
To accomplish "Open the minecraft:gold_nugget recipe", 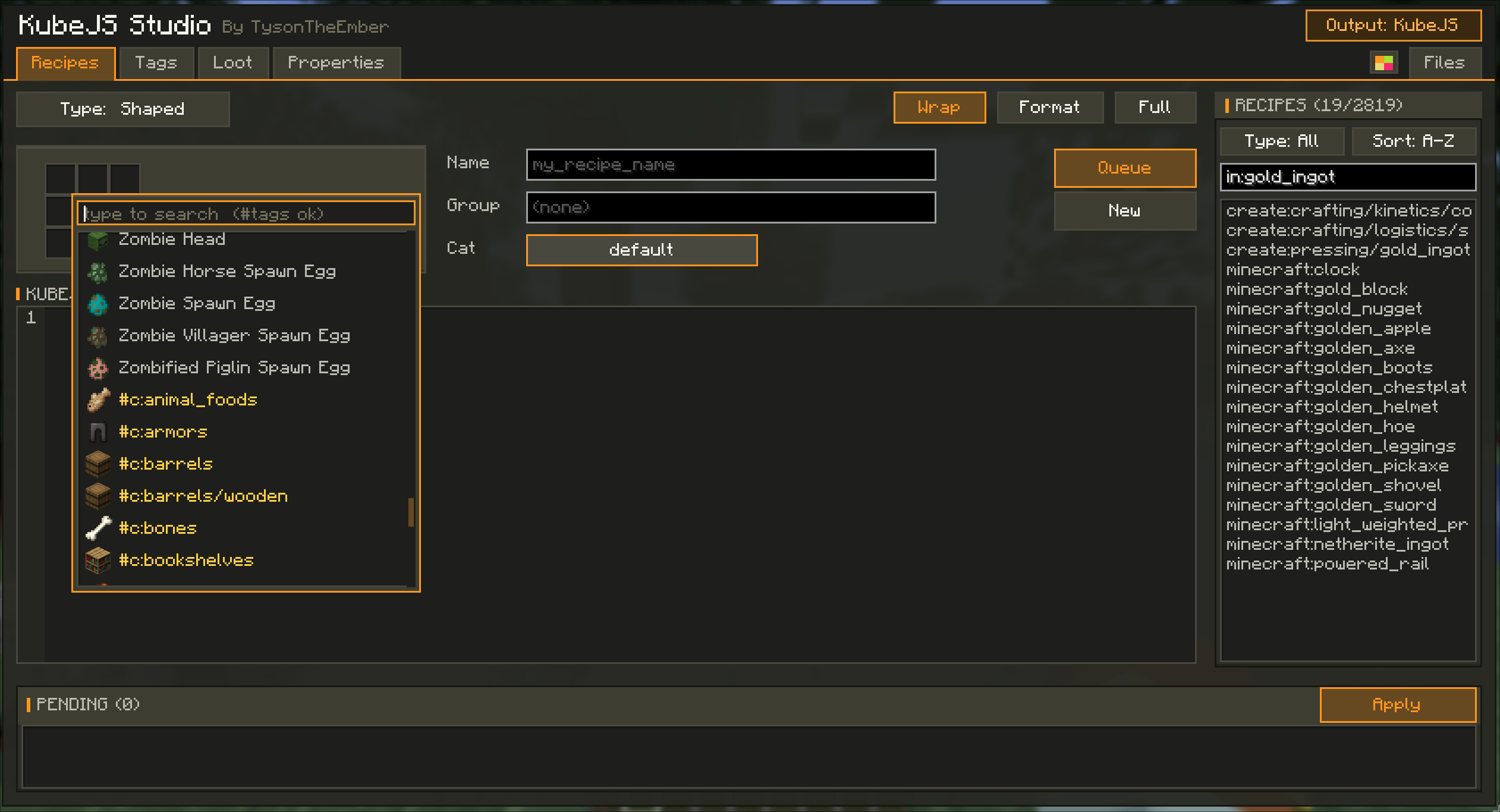I will (x=1348, y=309).
